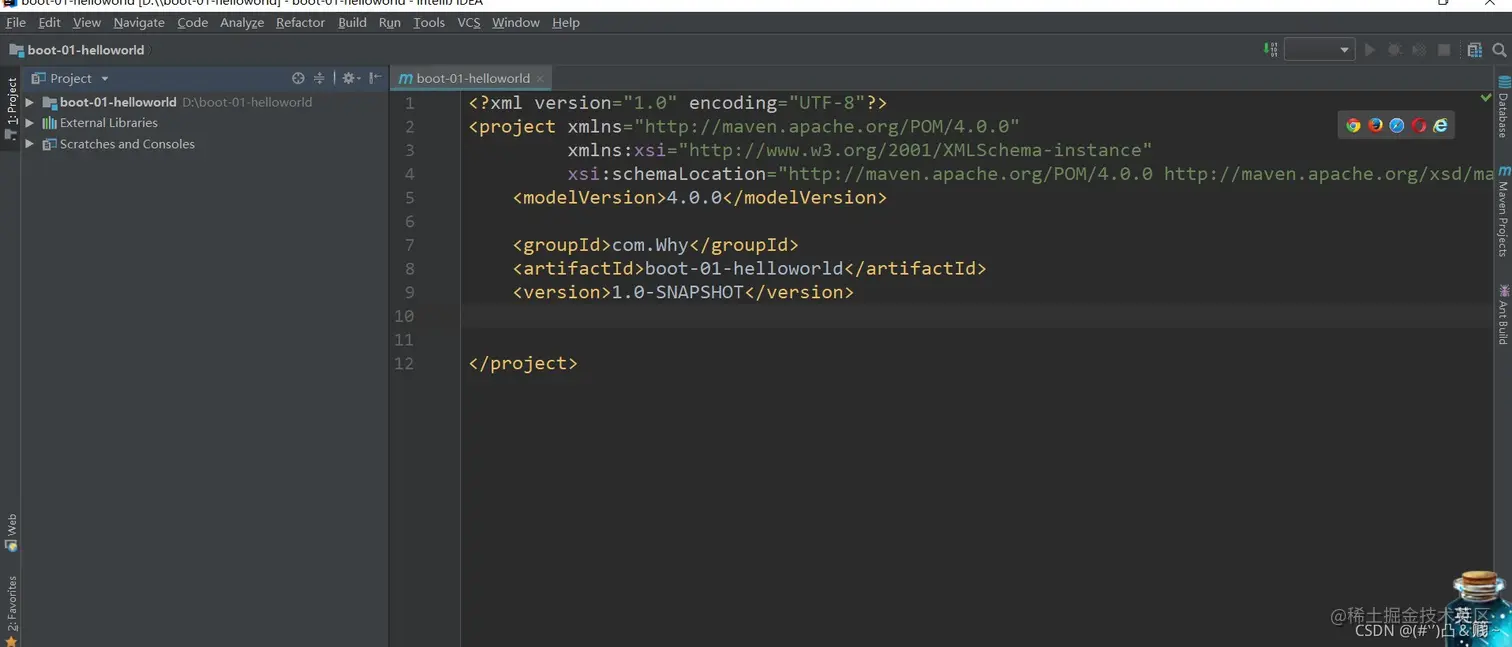
Task: Open in Safari browser icon
Action: click(x=1397, y=125)
